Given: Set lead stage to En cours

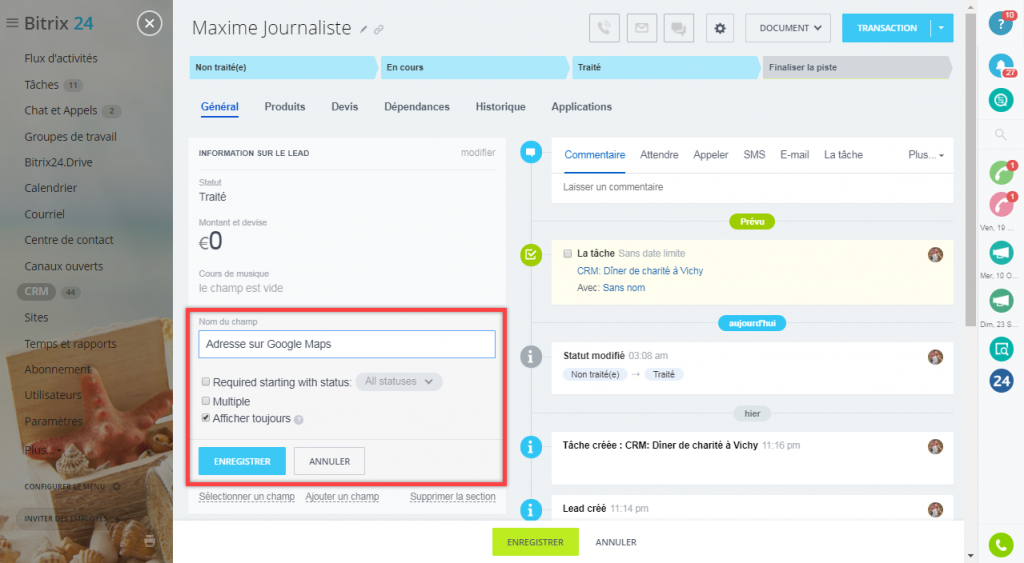Looking at the screenshot, I should (474, 67).
